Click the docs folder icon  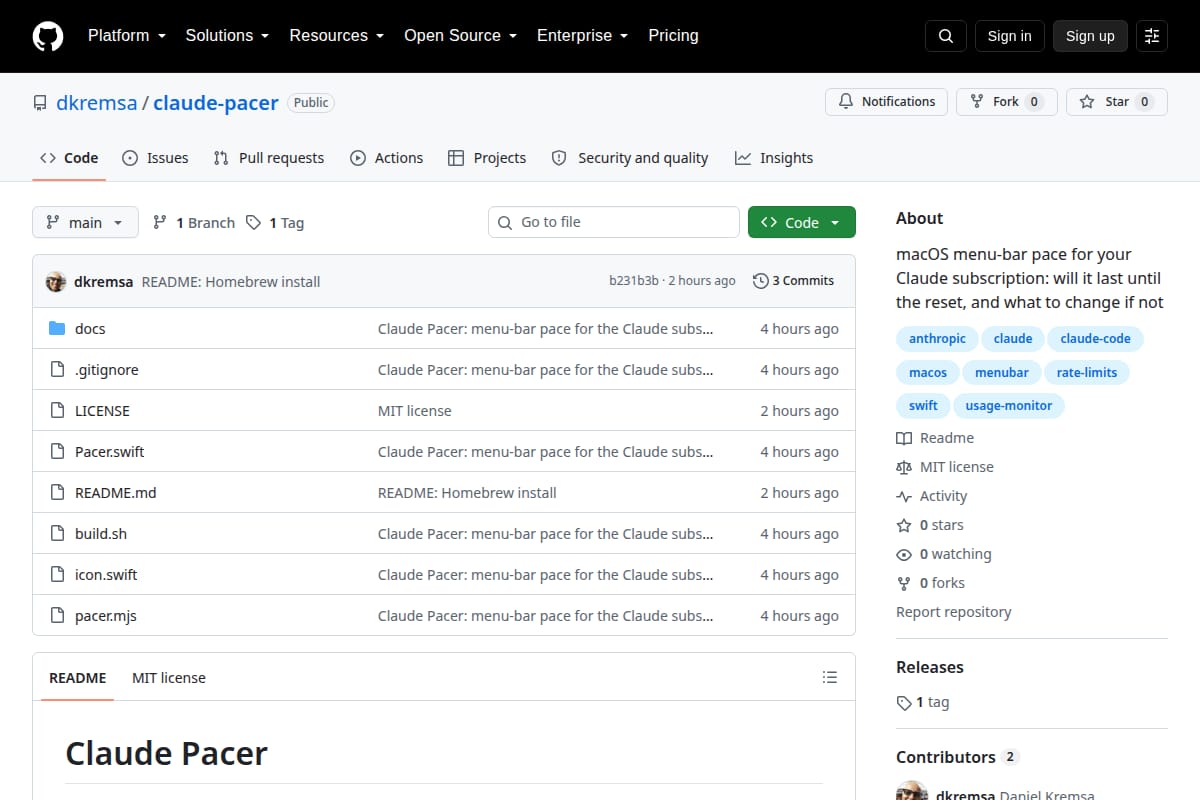click(57, 329)
